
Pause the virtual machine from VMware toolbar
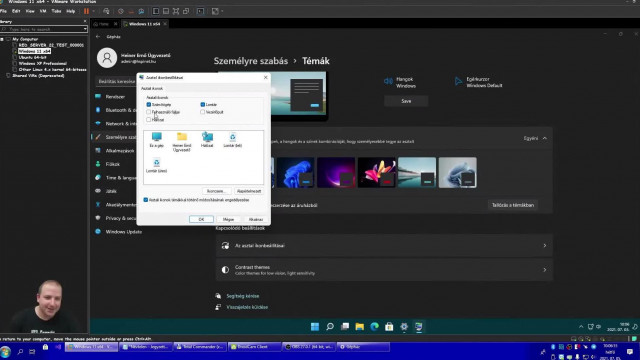click(x=87, y=11)
